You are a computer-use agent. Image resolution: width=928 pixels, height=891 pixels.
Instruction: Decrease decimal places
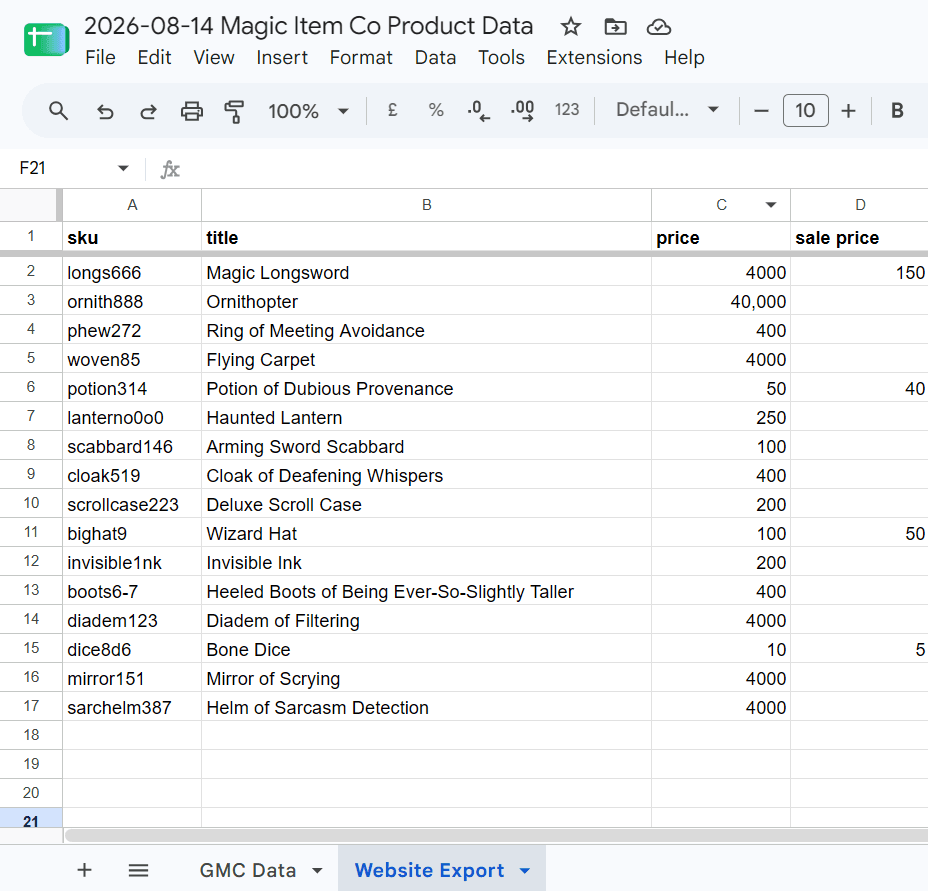(479, 111)
